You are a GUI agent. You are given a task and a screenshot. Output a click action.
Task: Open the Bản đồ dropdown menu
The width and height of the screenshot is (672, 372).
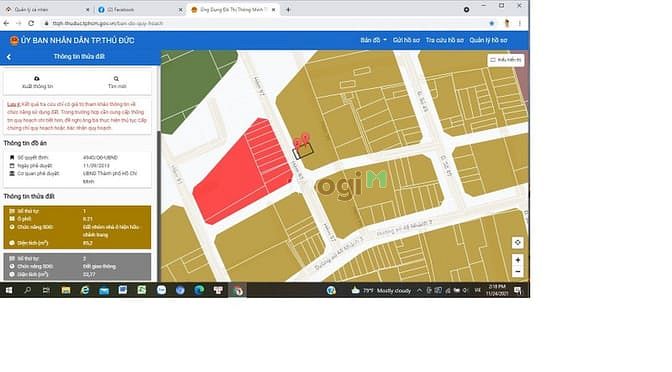point(373,40)
